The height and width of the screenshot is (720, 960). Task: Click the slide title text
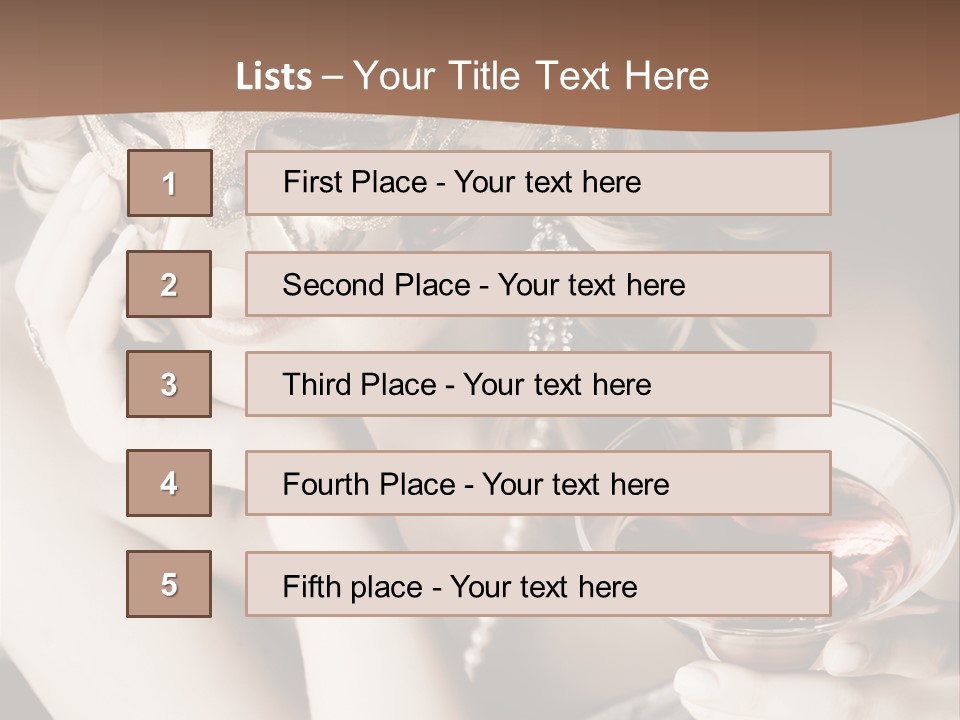click(x=472, y=76)
